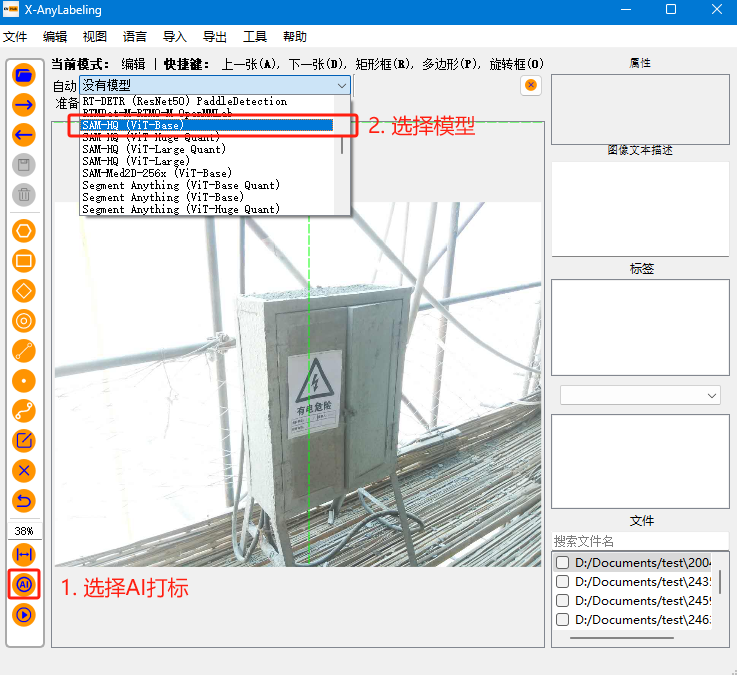
Task: Open the 编辑 menu
Action: pyautogui.click(x=55, y=37)
